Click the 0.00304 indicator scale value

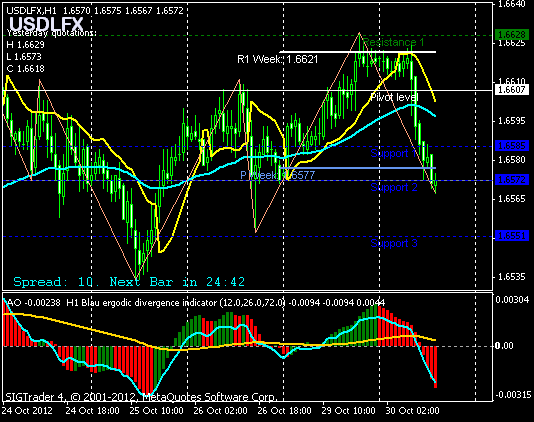tap(512, 300)
